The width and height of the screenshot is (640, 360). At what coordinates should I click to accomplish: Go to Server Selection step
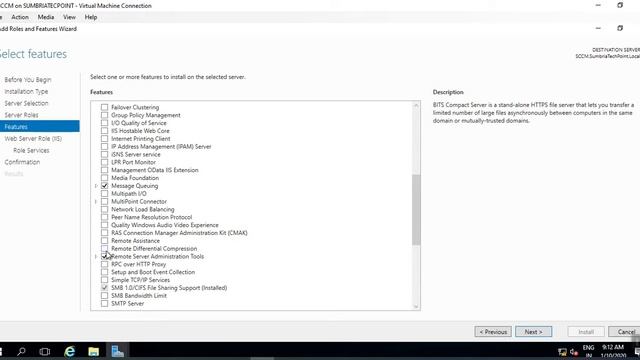tap(27, 103)
